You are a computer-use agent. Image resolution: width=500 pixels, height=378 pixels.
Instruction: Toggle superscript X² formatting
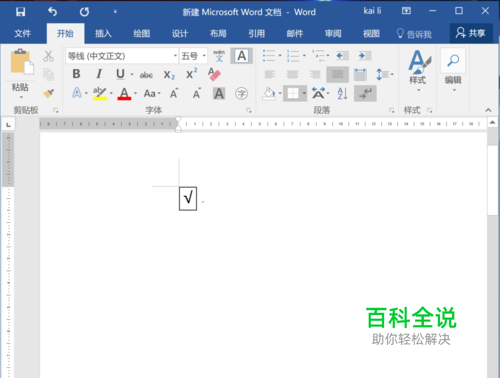click(x=192, y=74)
